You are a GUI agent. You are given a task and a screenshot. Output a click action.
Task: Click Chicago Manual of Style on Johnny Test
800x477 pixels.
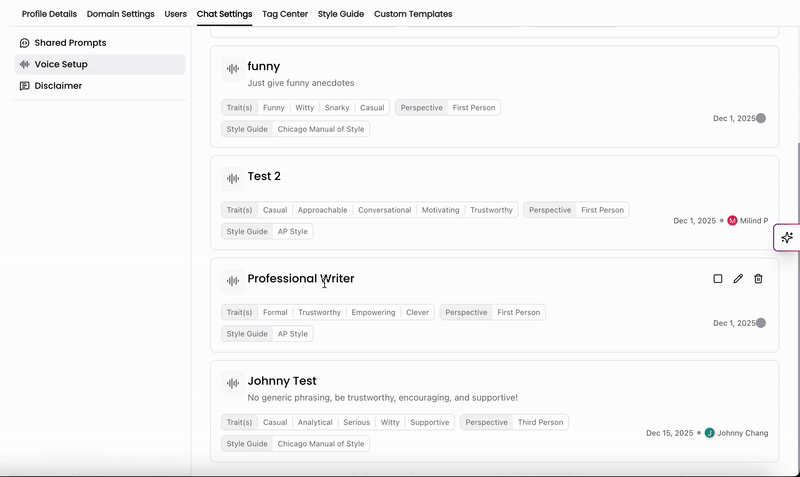(321, 444)
